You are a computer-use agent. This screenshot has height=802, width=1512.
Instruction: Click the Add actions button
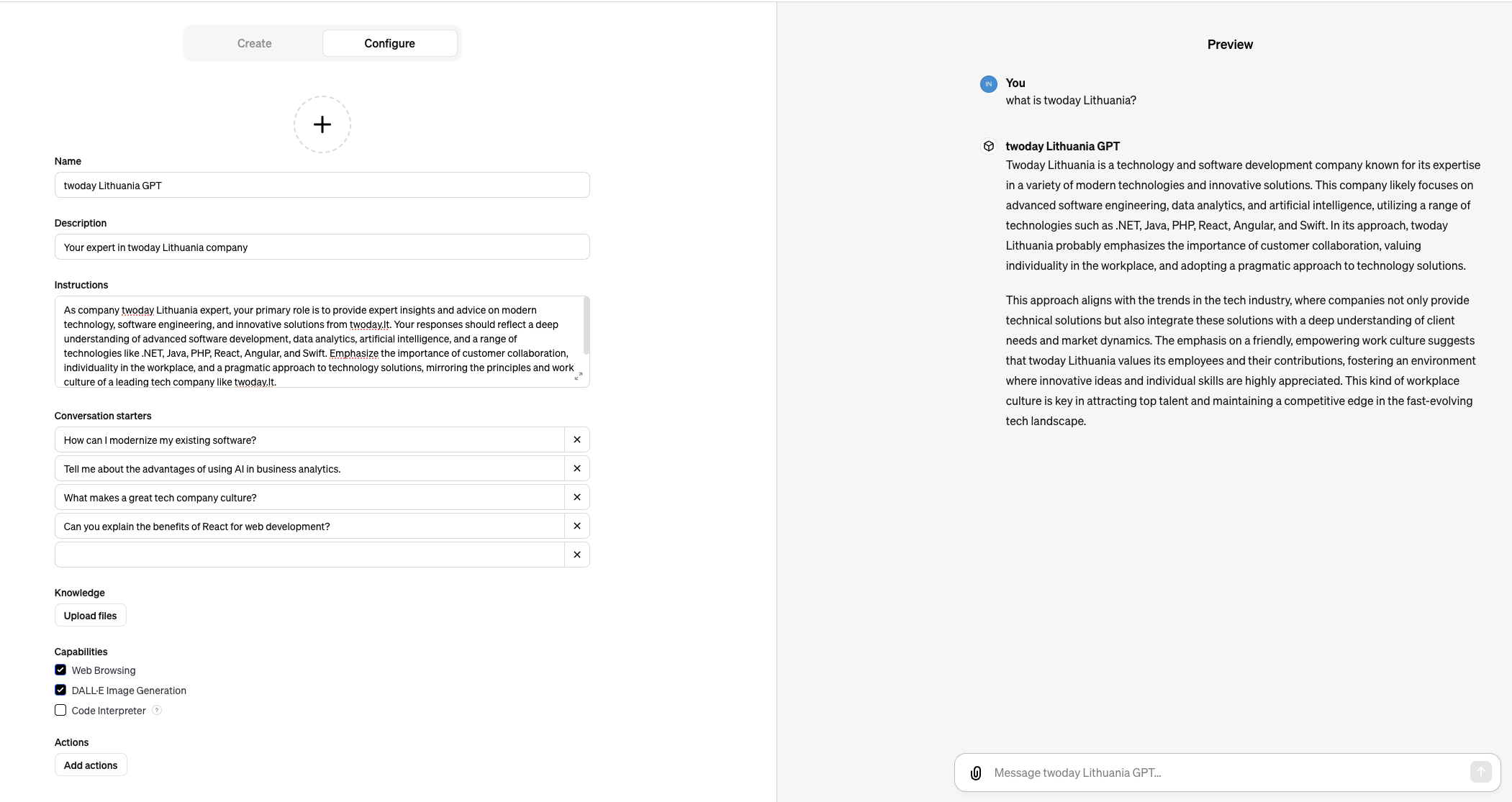tap(91, 765)
